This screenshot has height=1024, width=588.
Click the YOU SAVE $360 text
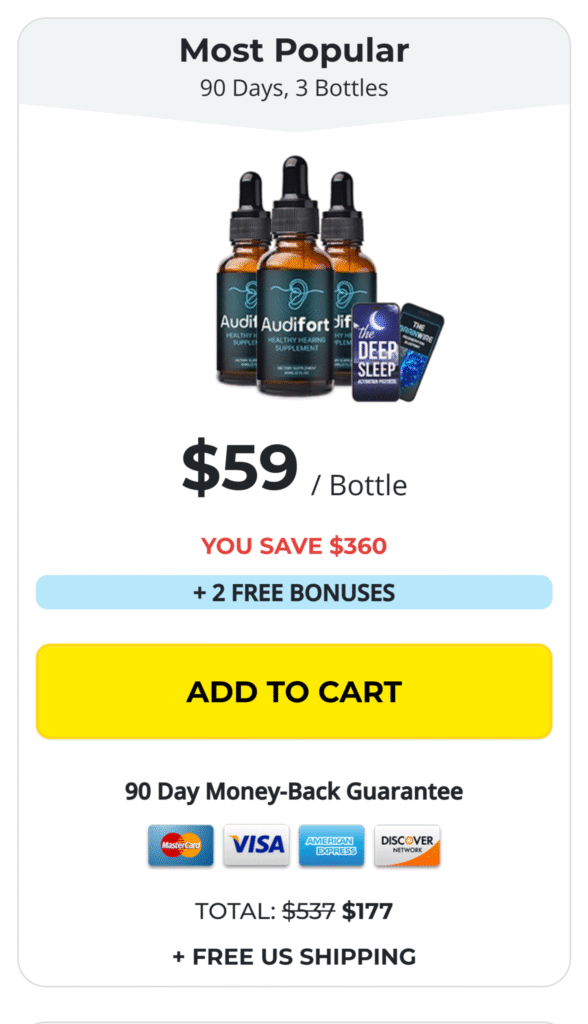[294, 546]
